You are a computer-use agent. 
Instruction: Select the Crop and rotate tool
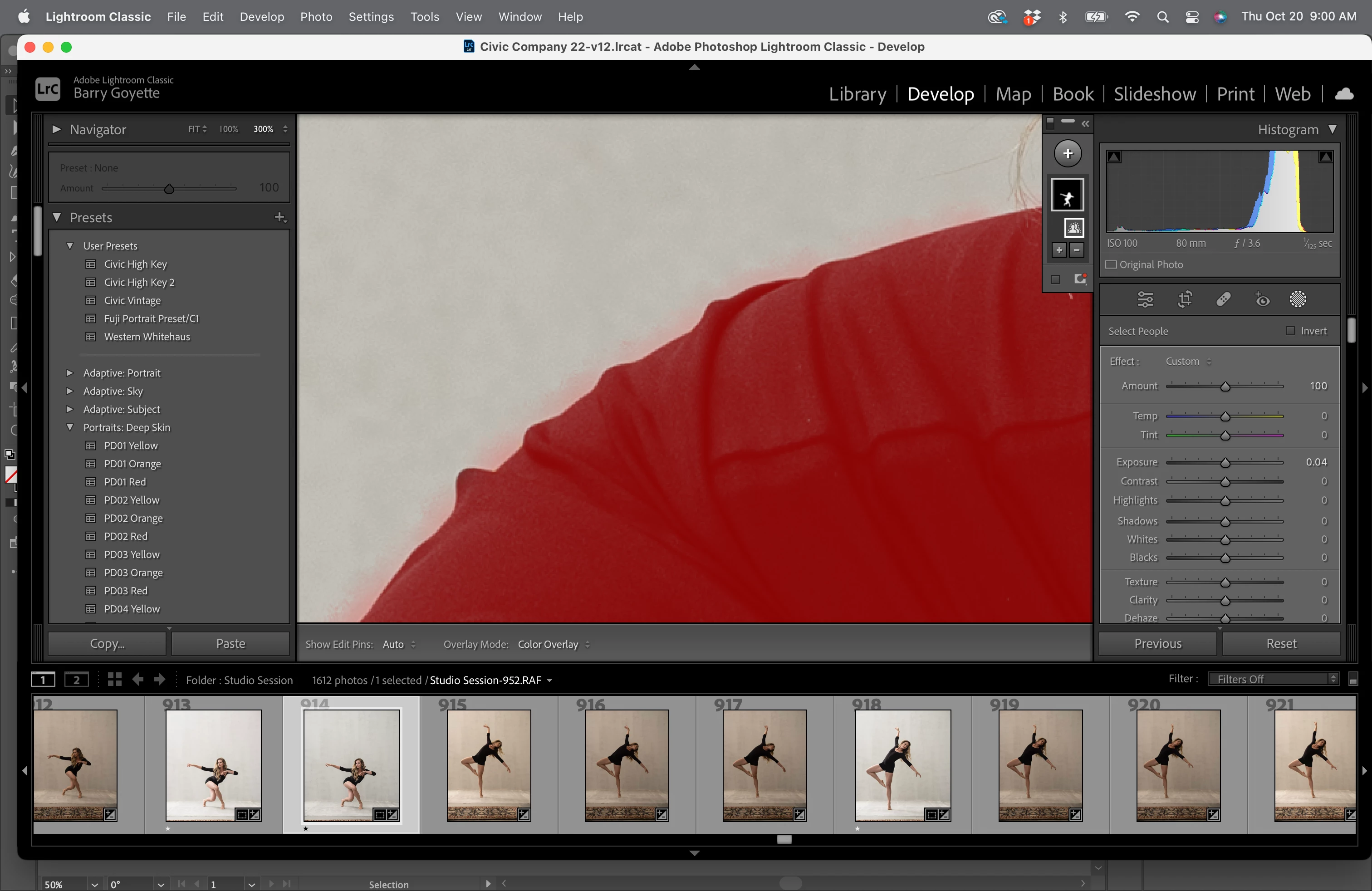point(1185,299)
